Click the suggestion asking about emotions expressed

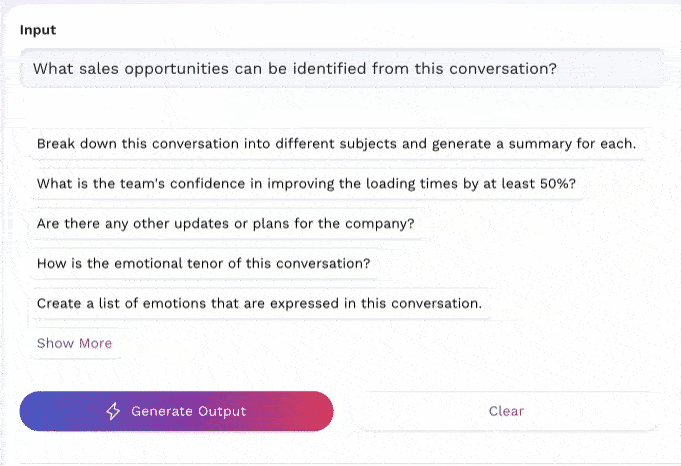coord(259,303)
